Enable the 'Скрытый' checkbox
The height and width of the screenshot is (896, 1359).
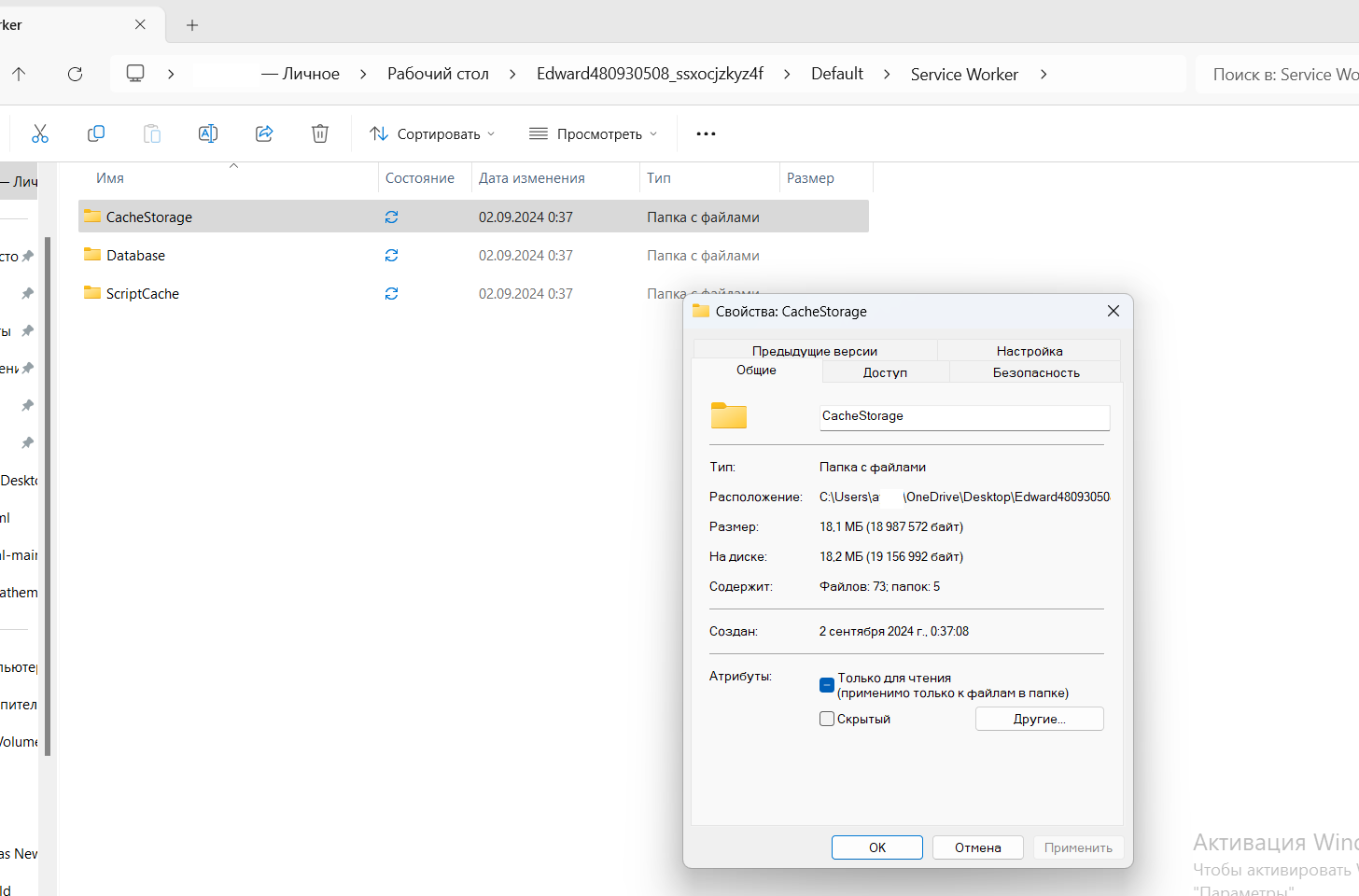(827, 719)
